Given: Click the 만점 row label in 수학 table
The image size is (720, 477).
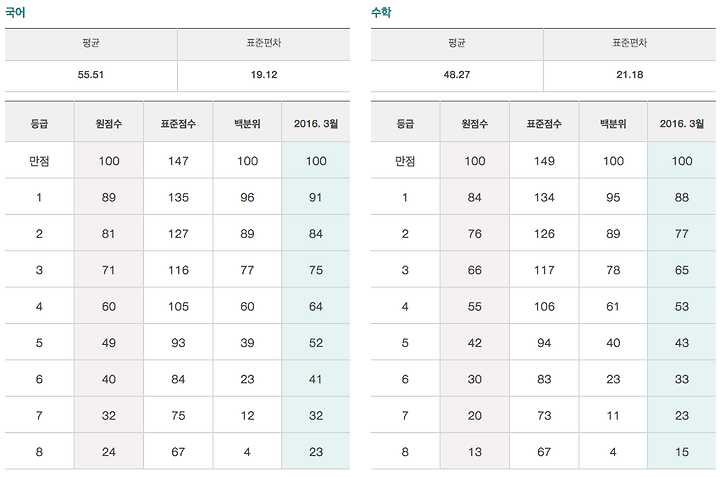Looking at the screenshot, I should (x=405, y=161).
